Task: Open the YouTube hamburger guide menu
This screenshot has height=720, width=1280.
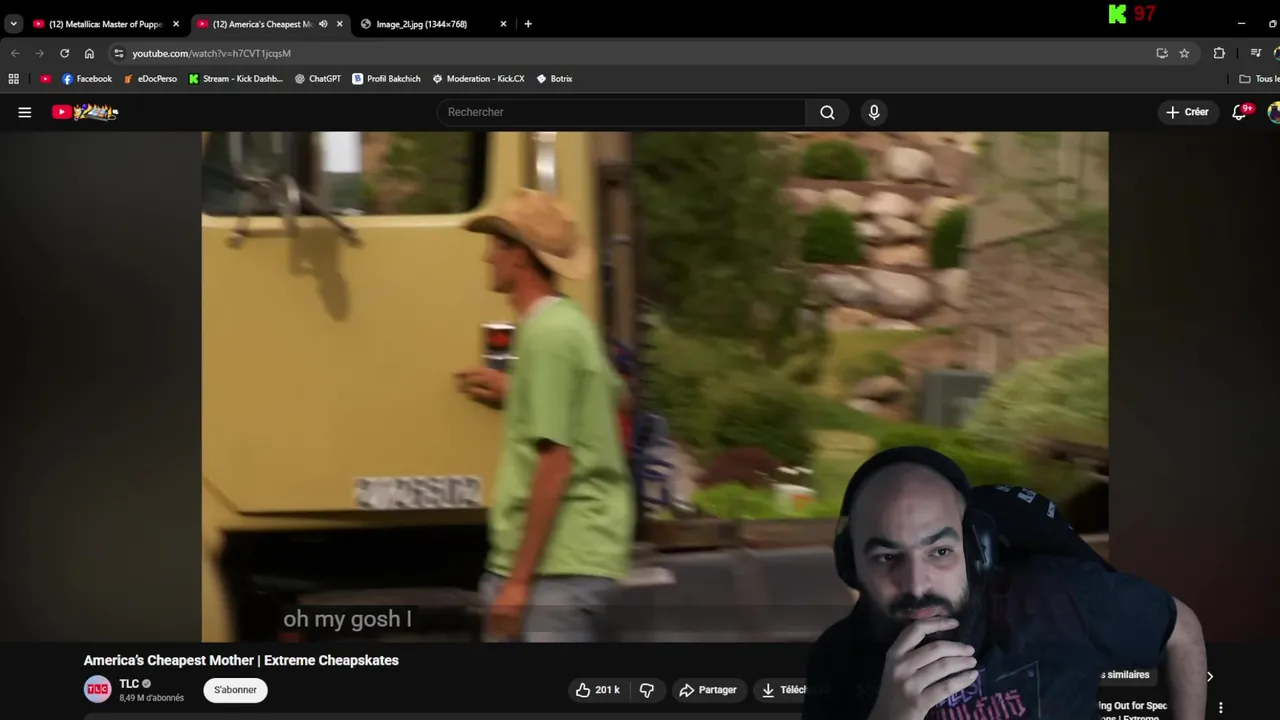Action: pos(25,112)
